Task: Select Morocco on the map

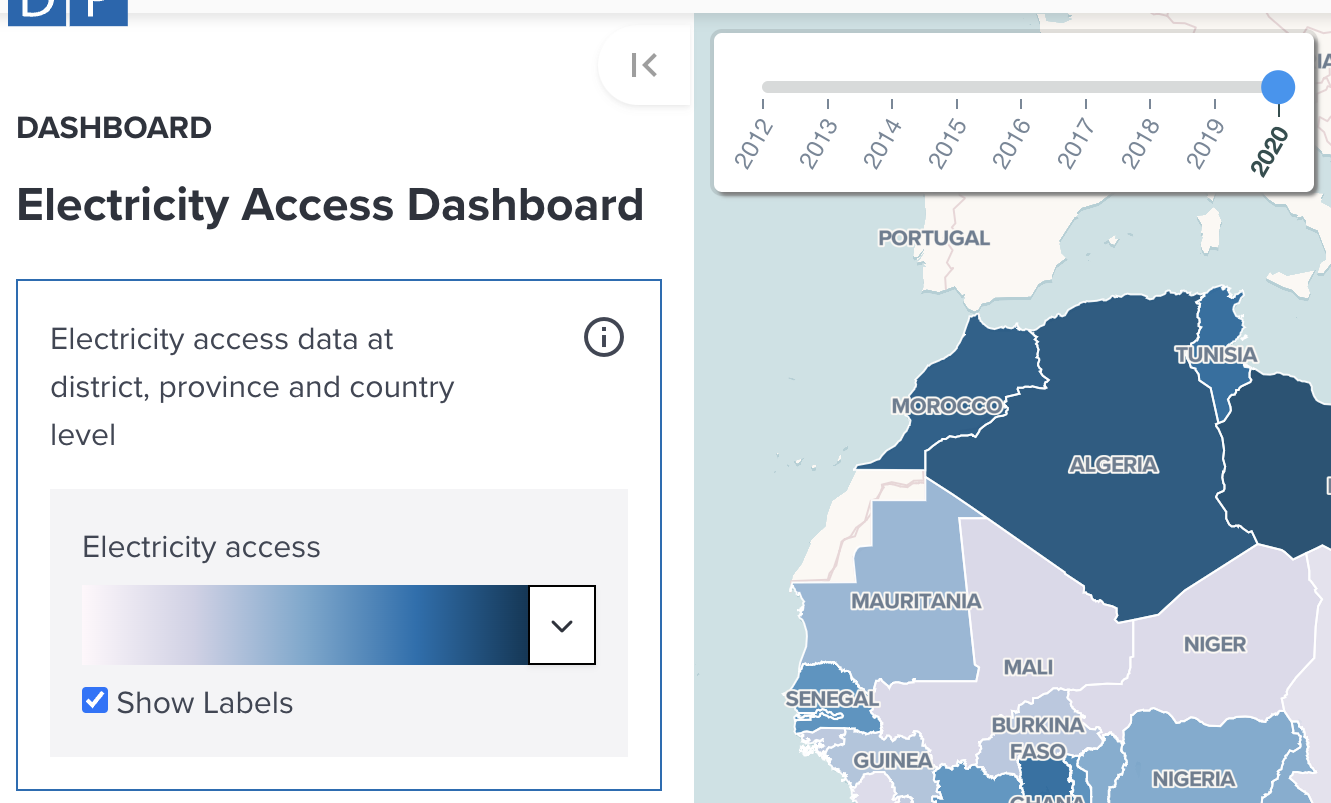Action: (950, 400)
